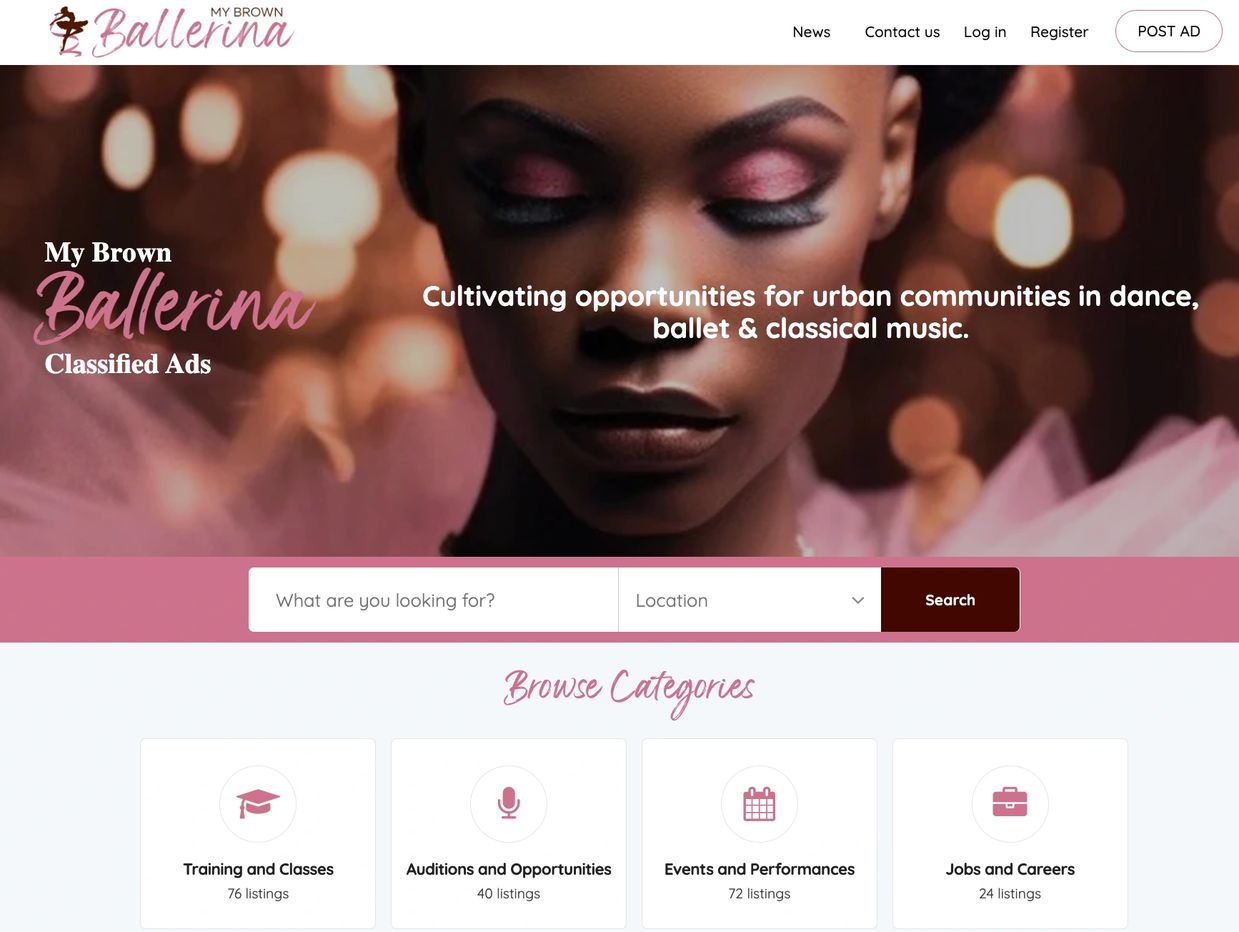Click the briefcase icon for Jobs
The height and width of the screenshot is (932, 1239).
click(x=1010, y=802)
